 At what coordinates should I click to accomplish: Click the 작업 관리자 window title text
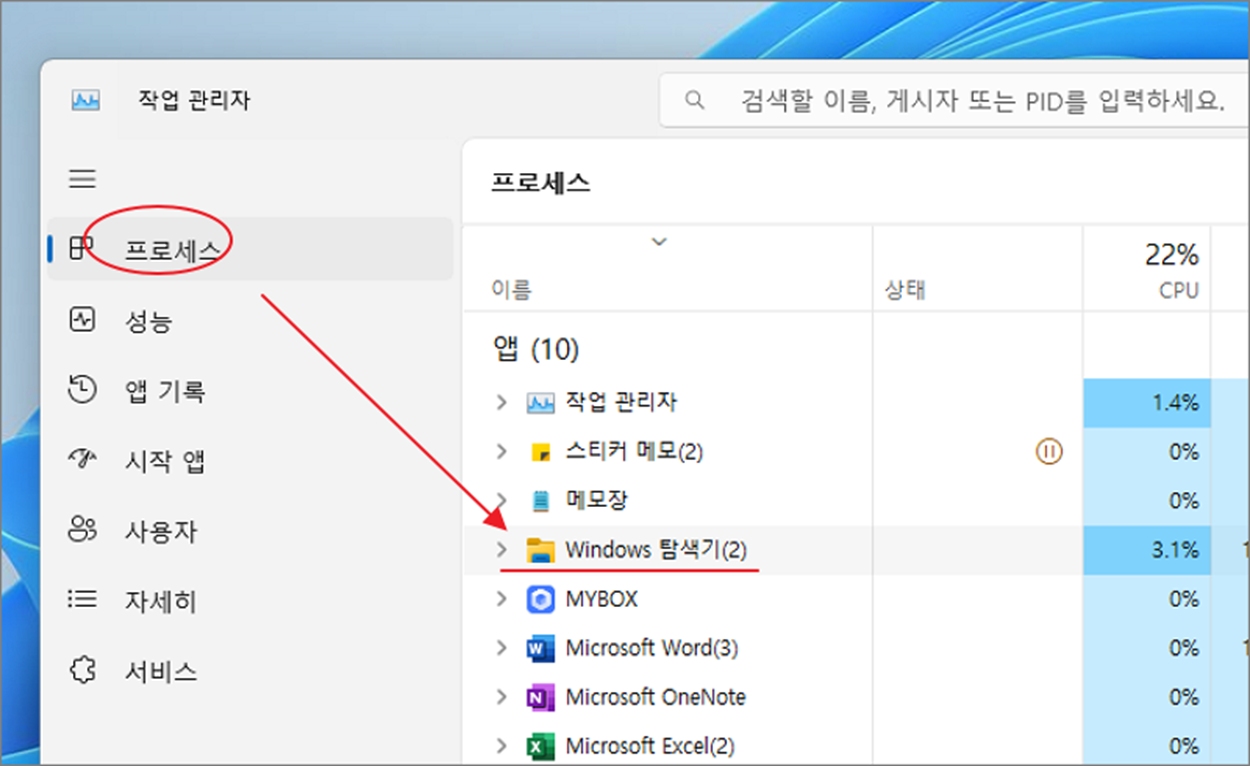(x=194, y=100)
